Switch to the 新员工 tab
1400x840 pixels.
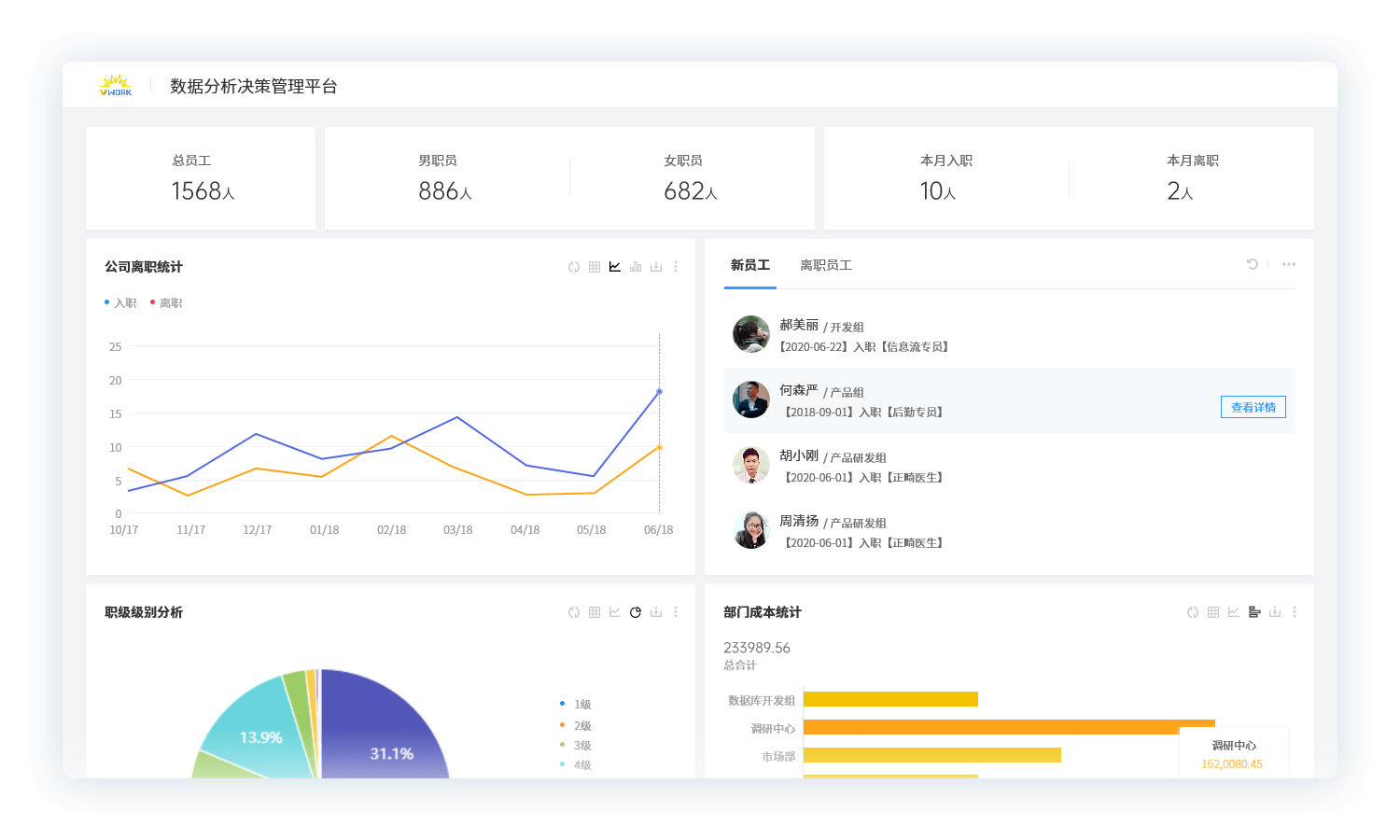(x=750, y=266)
